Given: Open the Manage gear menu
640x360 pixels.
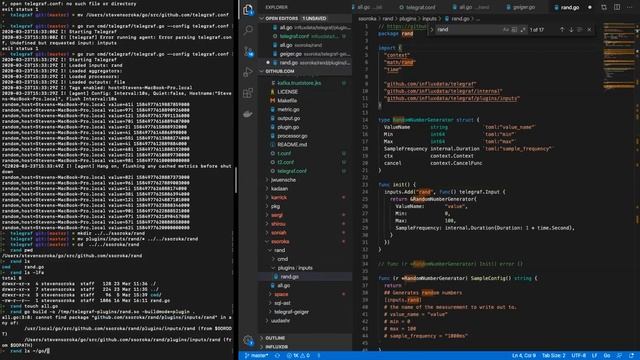Looking at the screenshot, I should click(248, 340).
